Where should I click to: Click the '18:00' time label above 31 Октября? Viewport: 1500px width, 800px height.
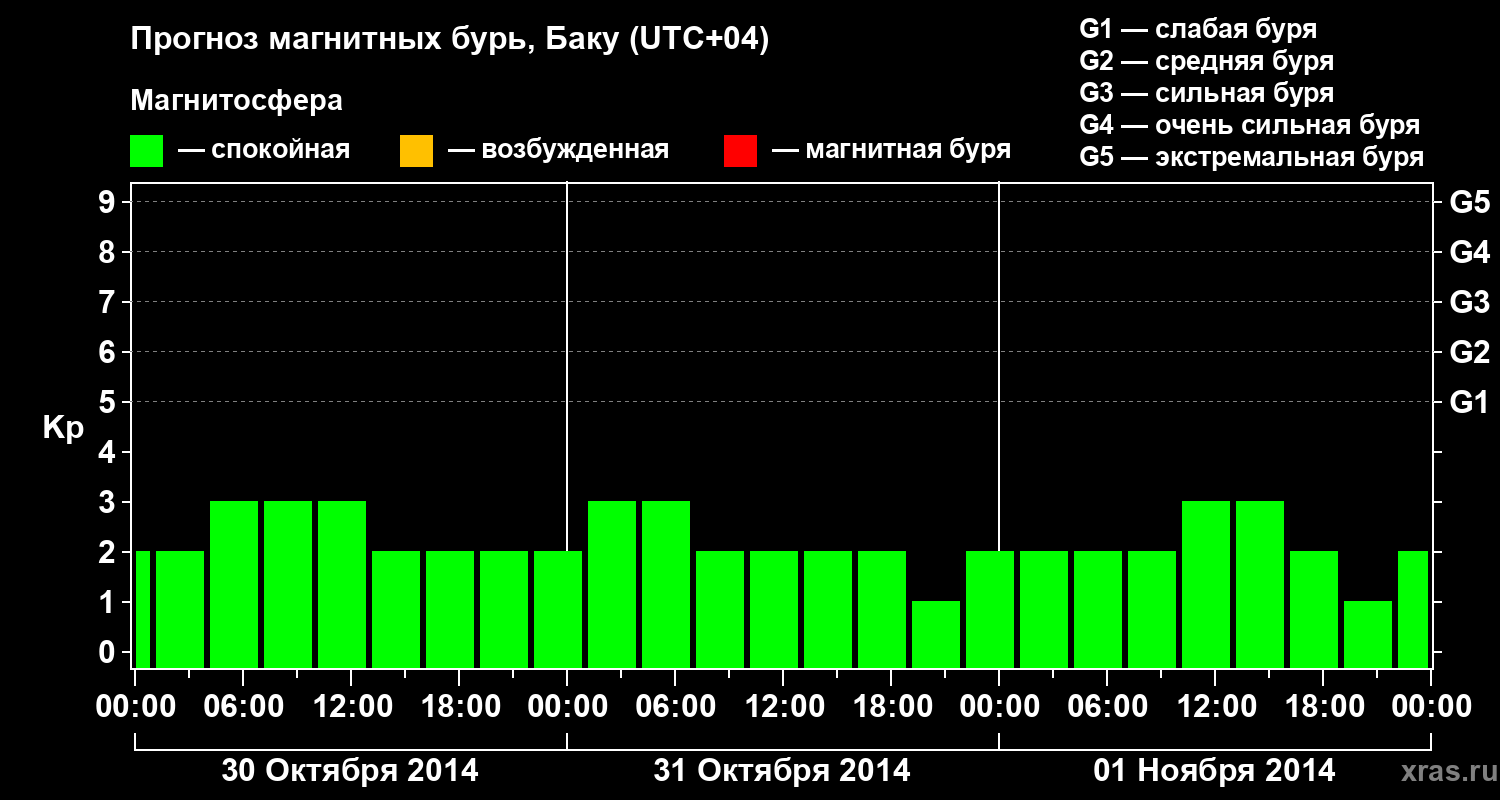(x=891, y=706)
